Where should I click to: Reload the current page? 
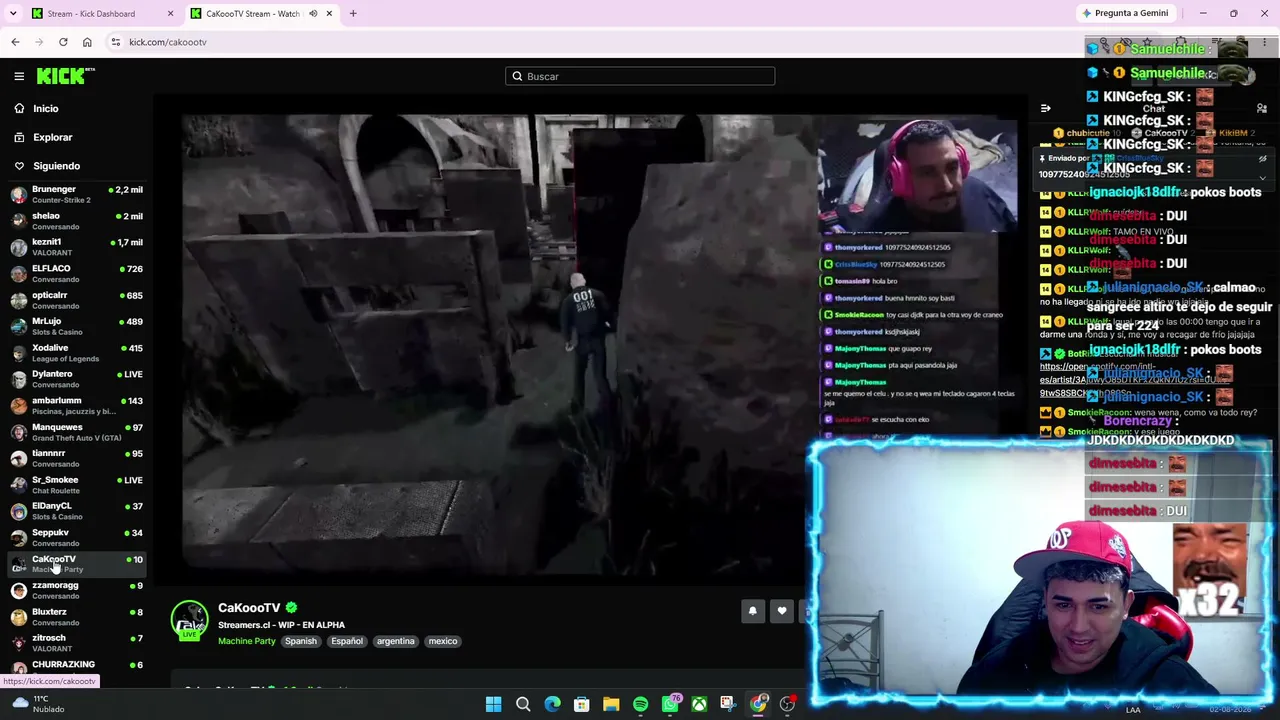pos(63,42)
